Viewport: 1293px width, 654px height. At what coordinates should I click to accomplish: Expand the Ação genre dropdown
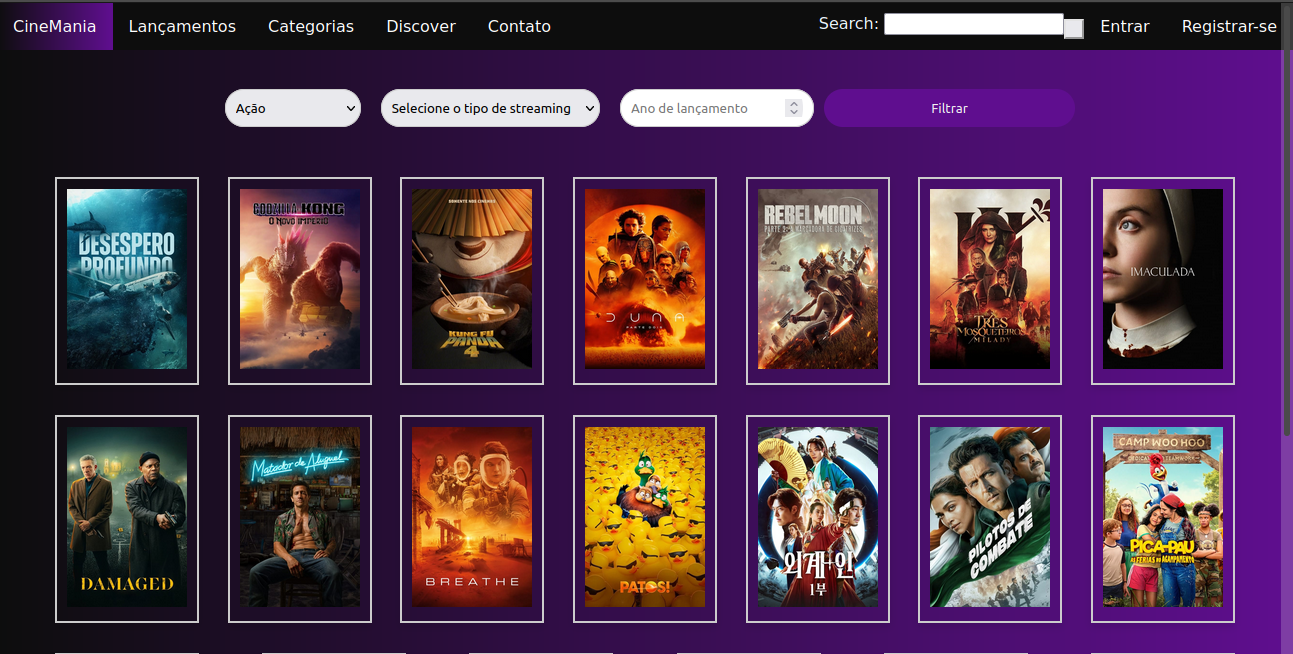pos(293,108)
